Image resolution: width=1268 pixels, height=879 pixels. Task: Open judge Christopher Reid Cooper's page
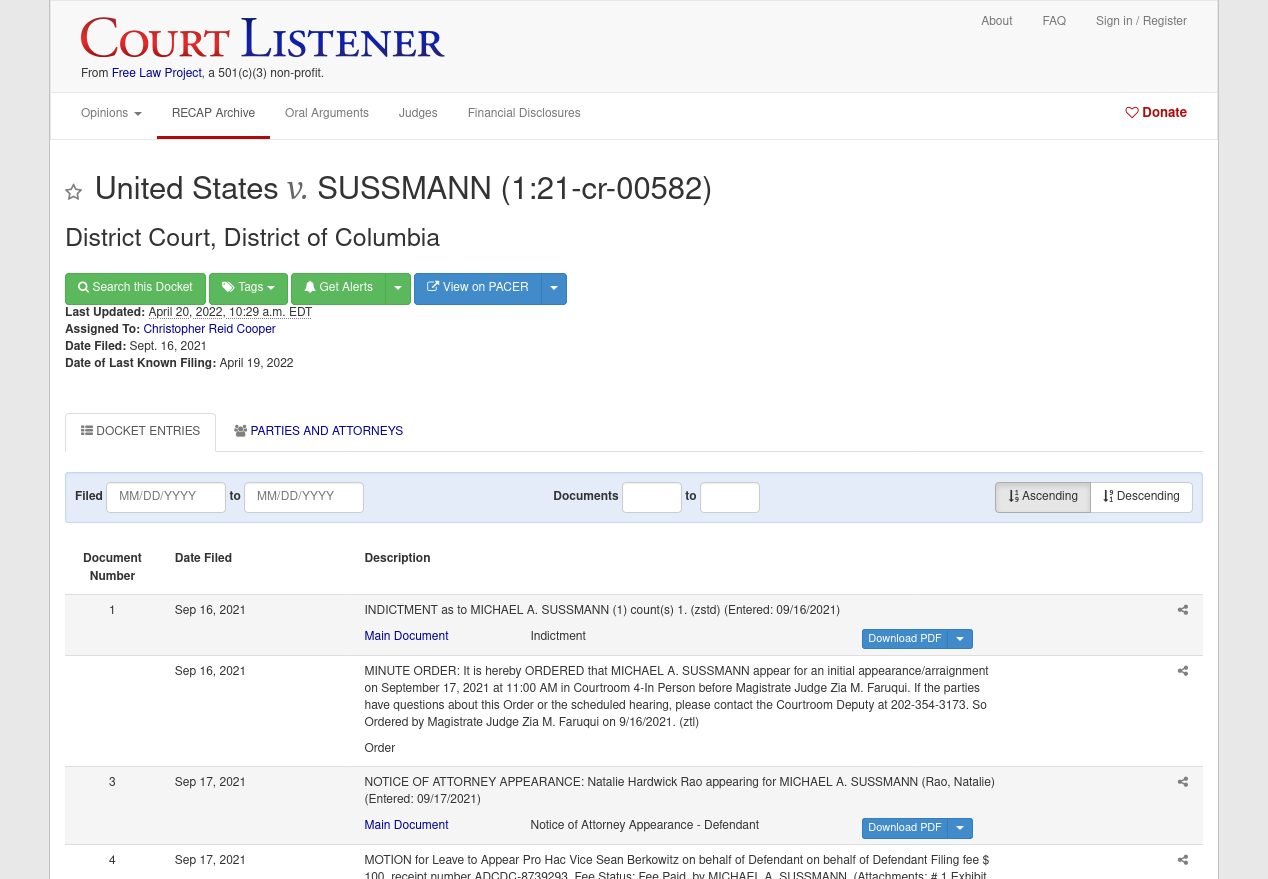209,329
